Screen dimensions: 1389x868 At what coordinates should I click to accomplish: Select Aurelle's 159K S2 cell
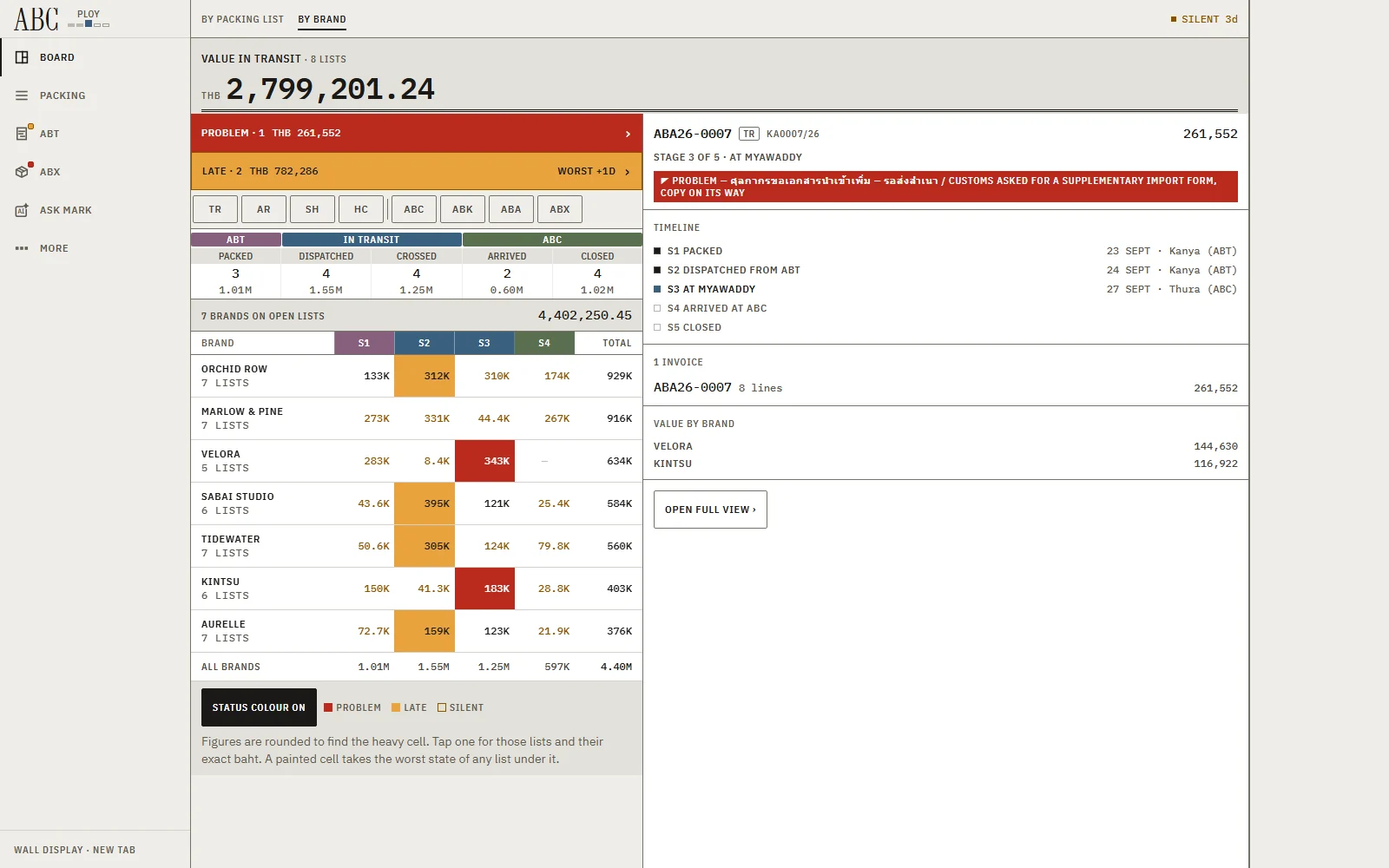425,631
